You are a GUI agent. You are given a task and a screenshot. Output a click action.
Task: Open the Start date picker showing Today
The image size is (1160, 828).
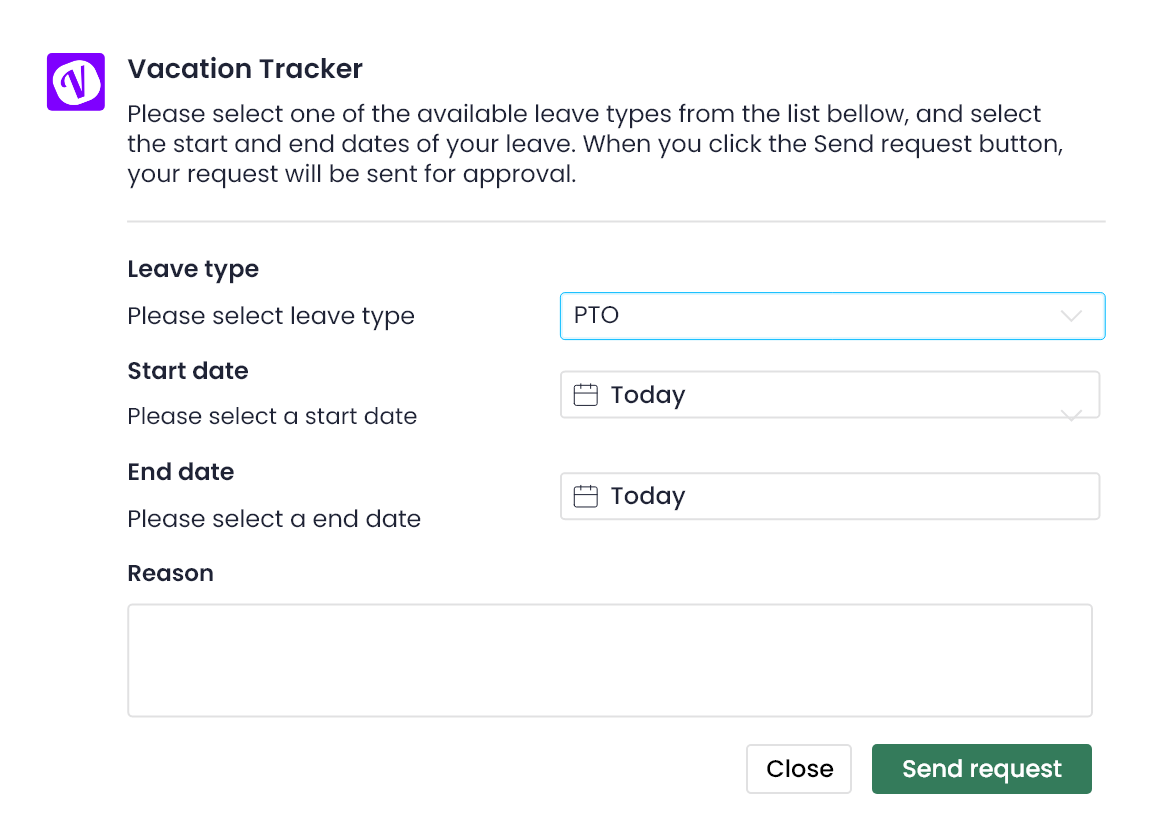point(829,394)
